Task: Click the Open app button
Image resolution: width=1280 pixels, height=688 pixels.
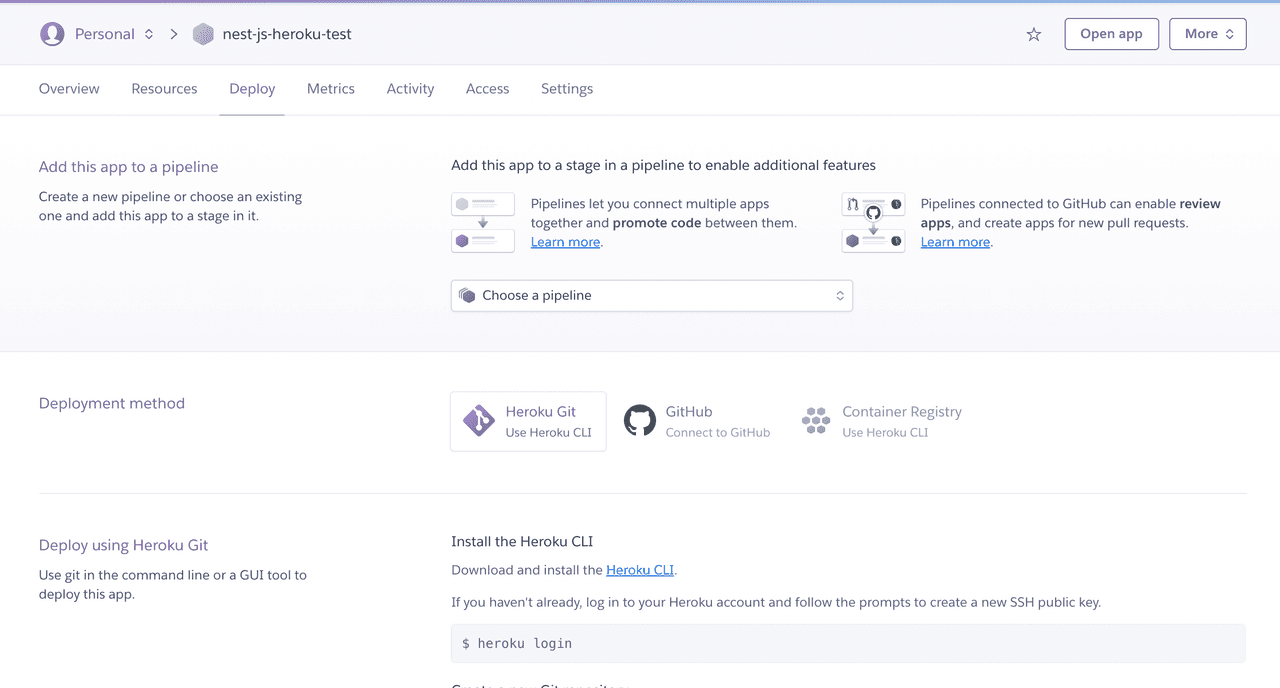Action: tap(1111, 34)
